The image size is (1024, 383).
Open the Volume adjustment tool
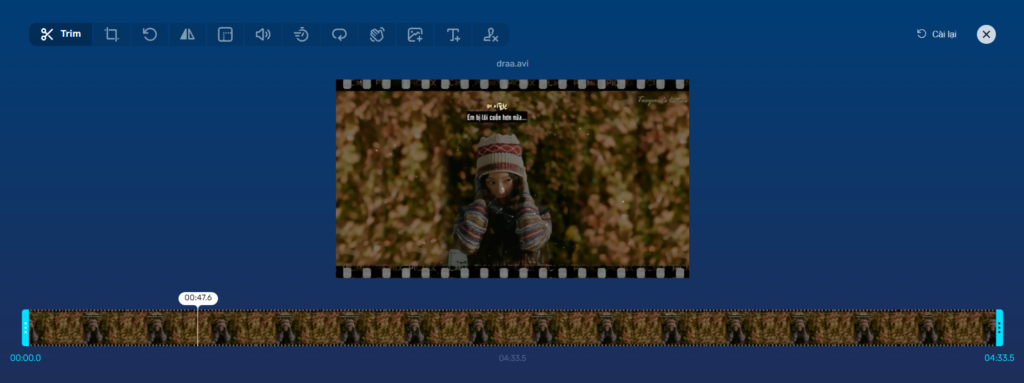tap(263, 35)
